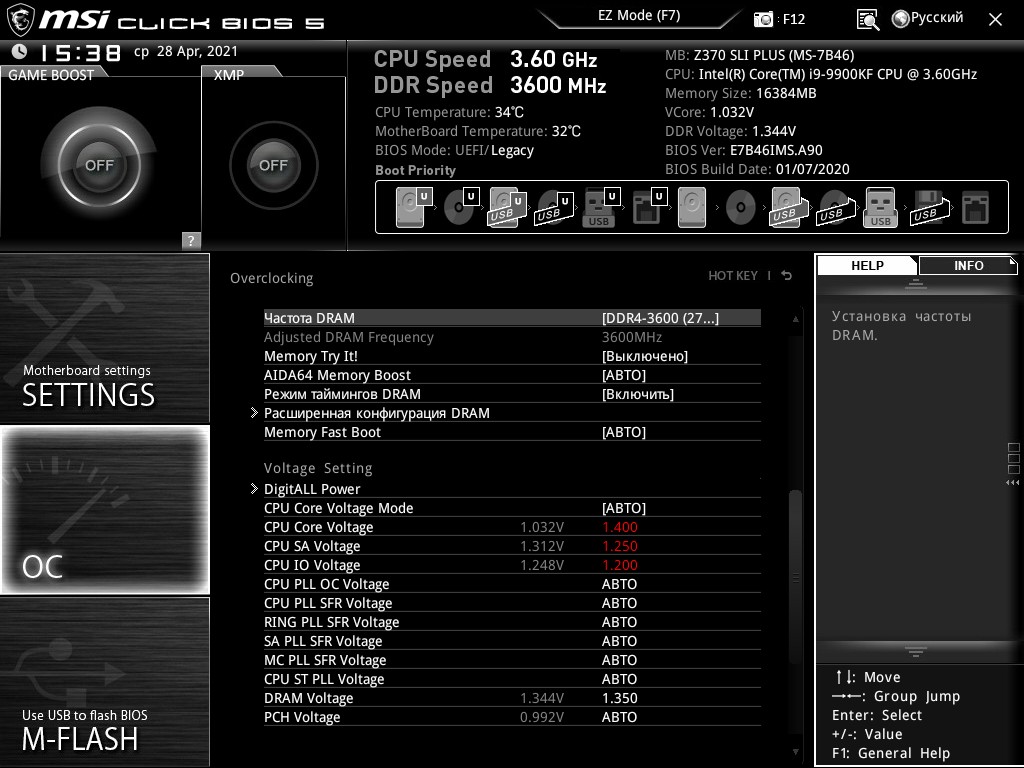The image size is (1024, 768).
Task: Open the OC overclocking section
Action: pos(105,509)
